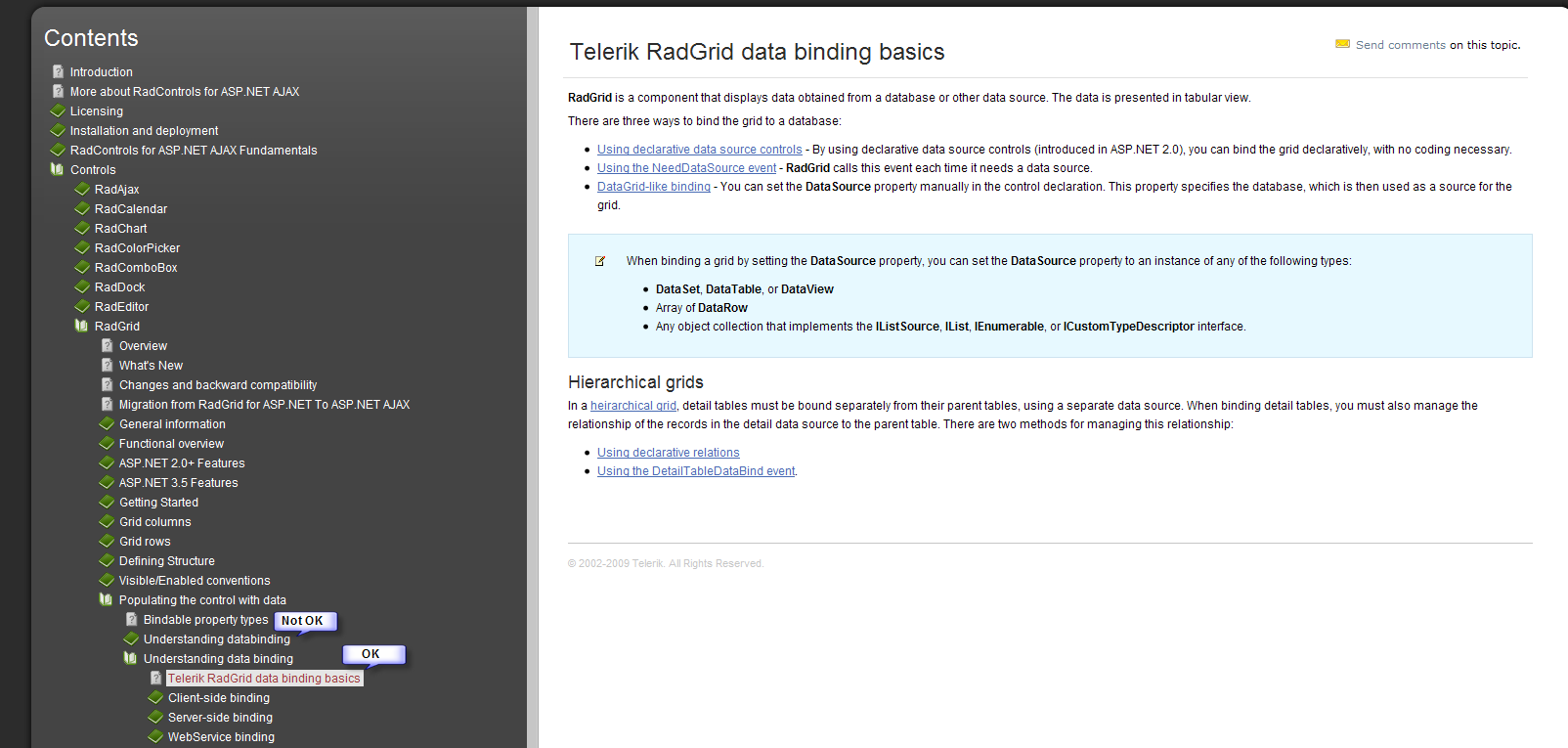The image size is (1568, 748).
Task: Collapse the Populating the control with data node
Action: tap(106, 599)
